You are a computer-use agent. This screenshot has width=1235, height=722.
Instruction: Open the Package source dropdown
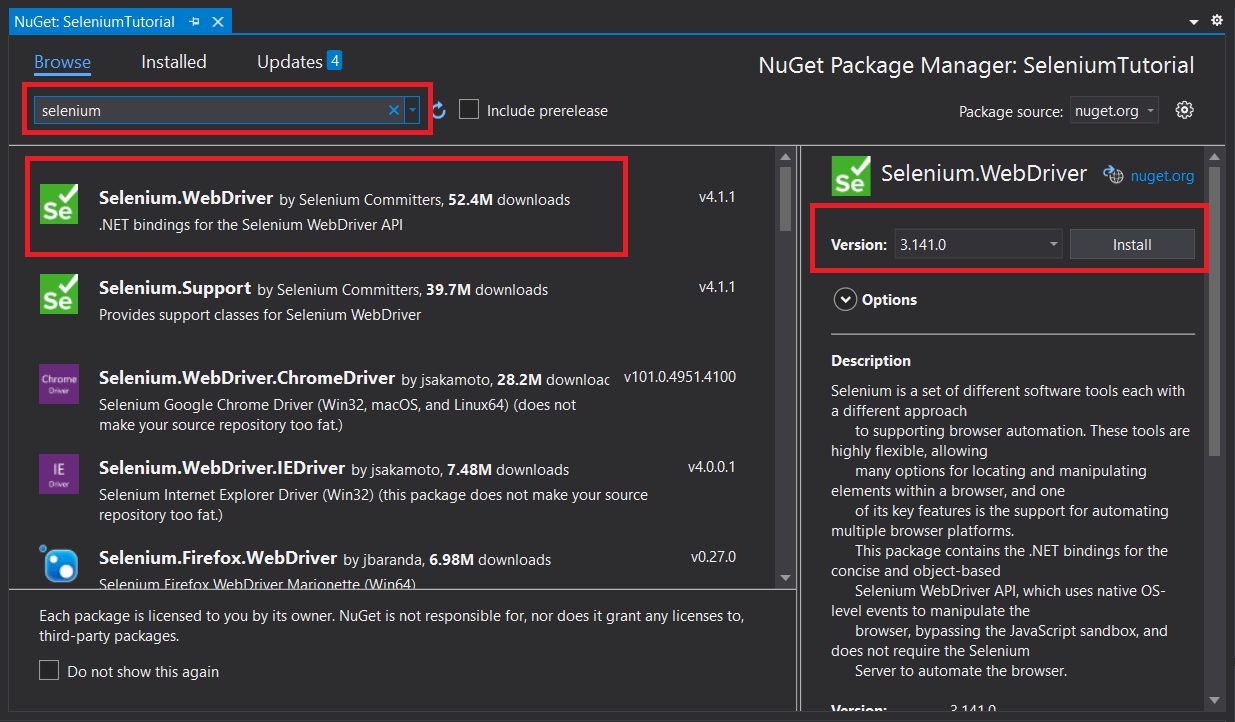tap(1114, 111)
